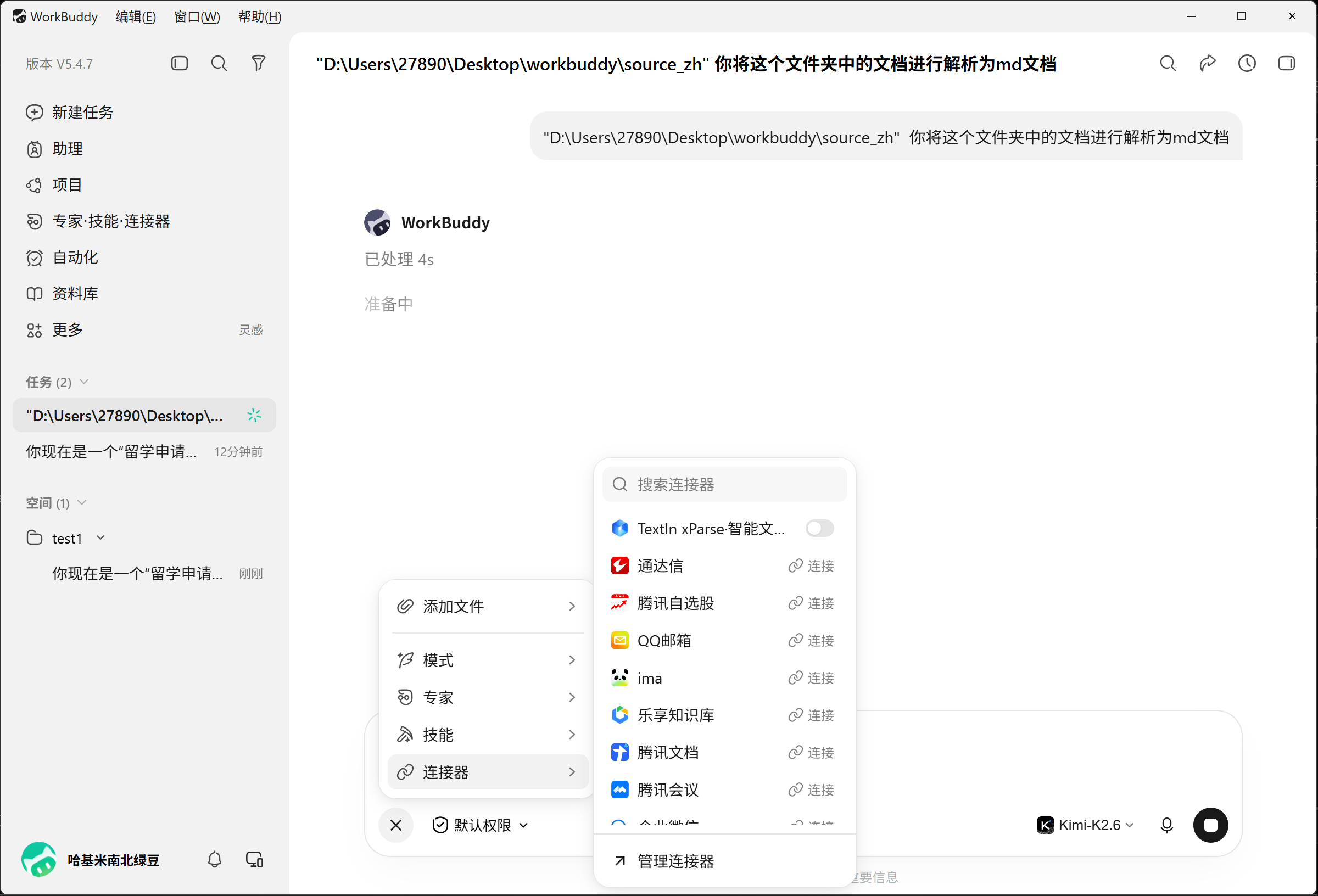Click the user avatar 哈基米南北绿豆
This screenshot has height=896, width=1318.
(38, 860)
